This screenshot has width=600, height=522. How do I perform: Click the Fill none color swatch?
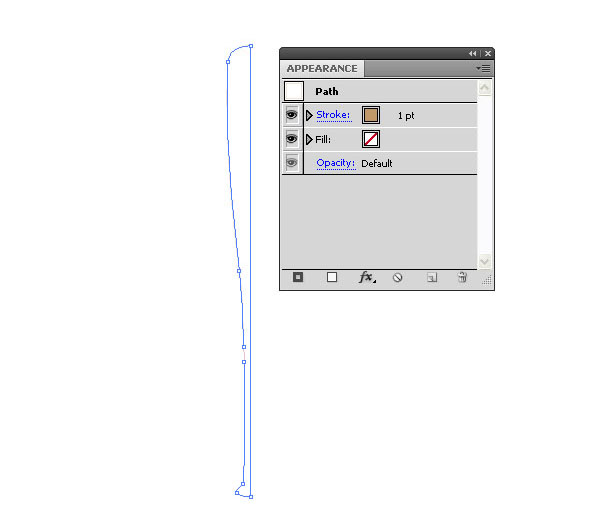[x=371, y=139]
